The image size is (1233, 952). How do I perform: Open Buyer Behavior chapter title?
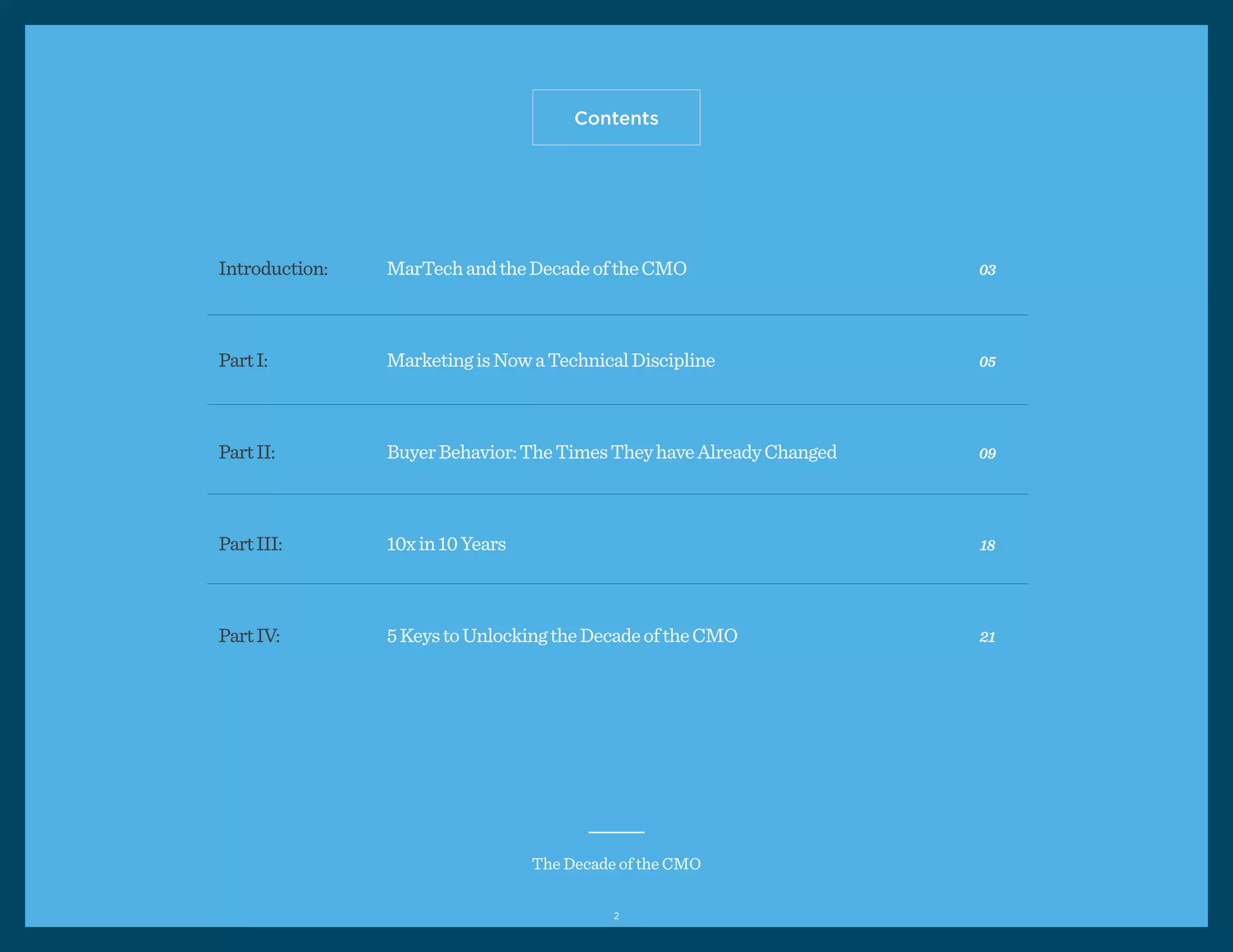click(611, 452)
